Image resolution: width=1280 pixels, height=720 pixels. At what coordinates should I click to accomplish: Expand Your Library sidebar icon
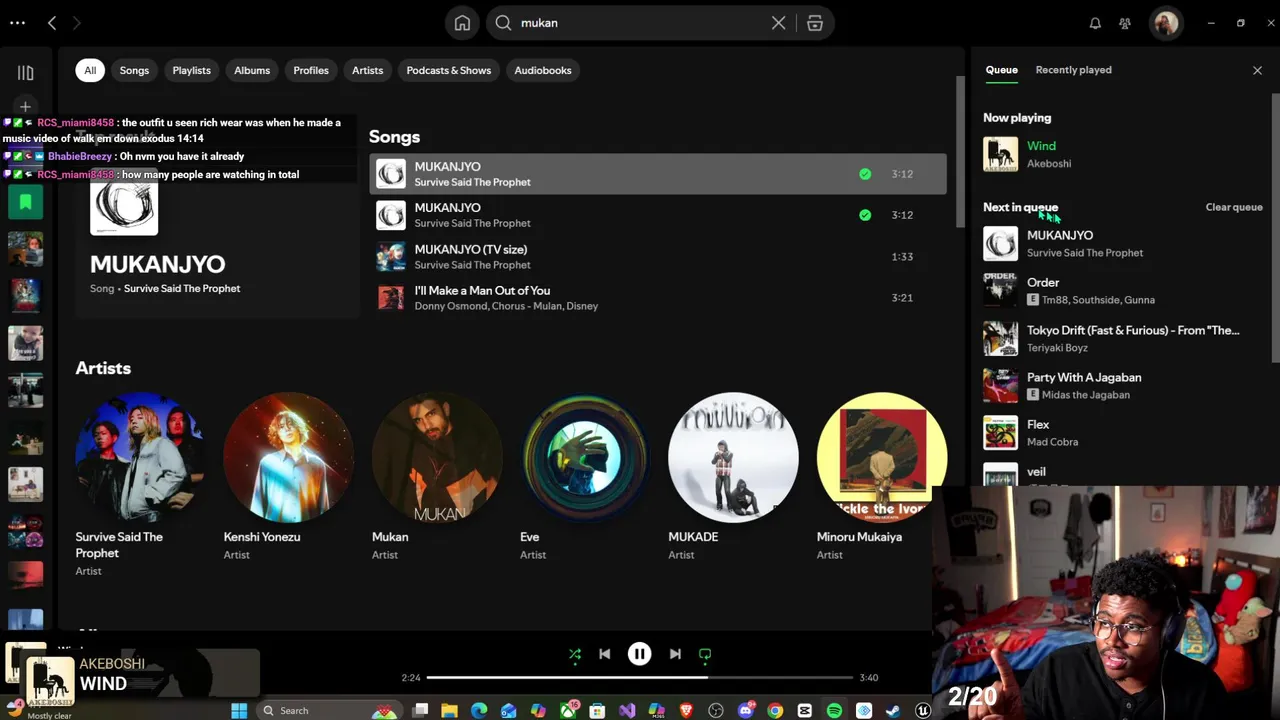[x=25, y=73]
